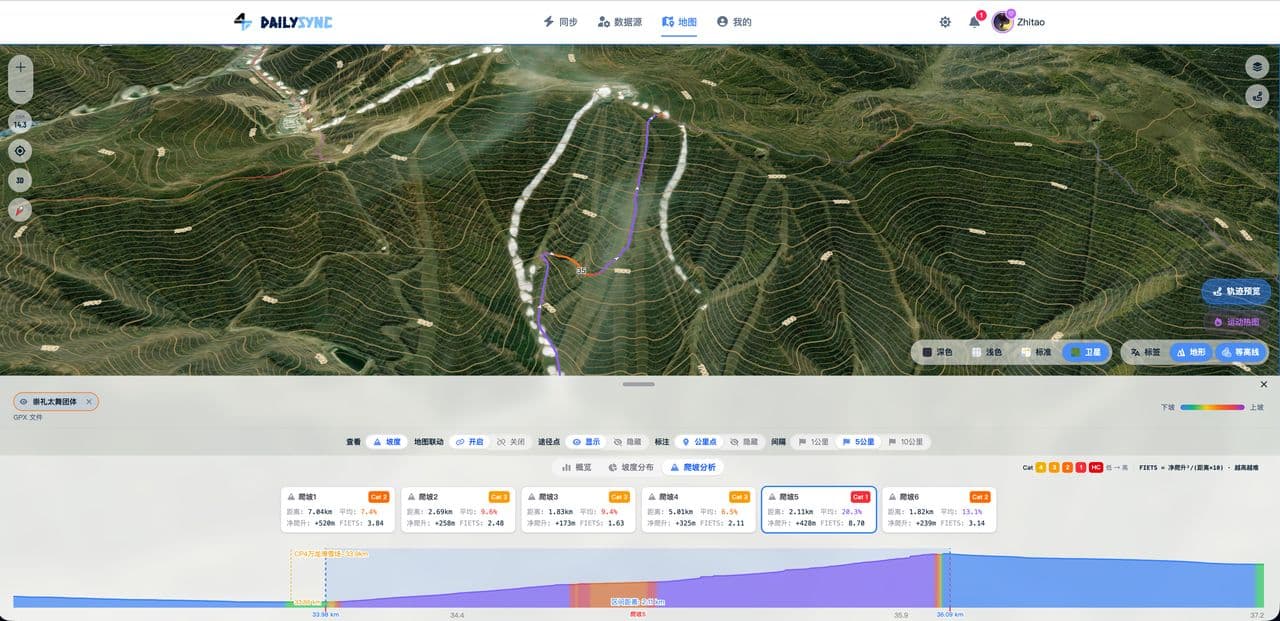Click the Cat 4 legend badge
1280x621 pixels.
pos(1041,467)
